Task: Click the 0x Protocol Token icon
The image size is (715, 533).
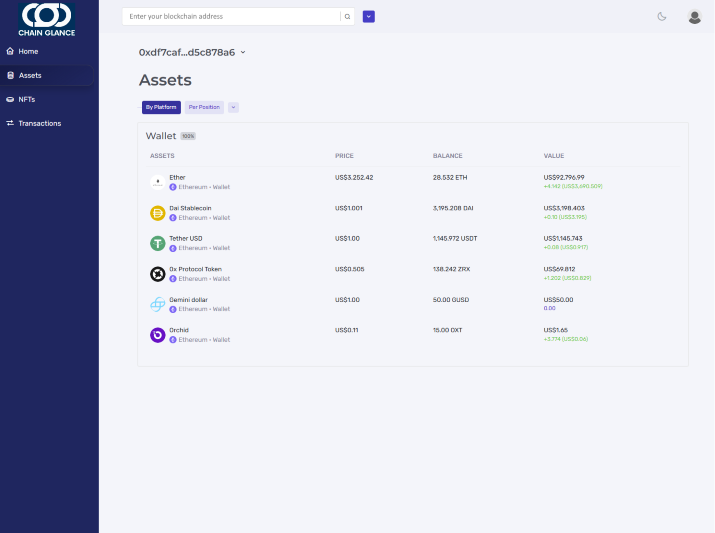Action: 157,274
